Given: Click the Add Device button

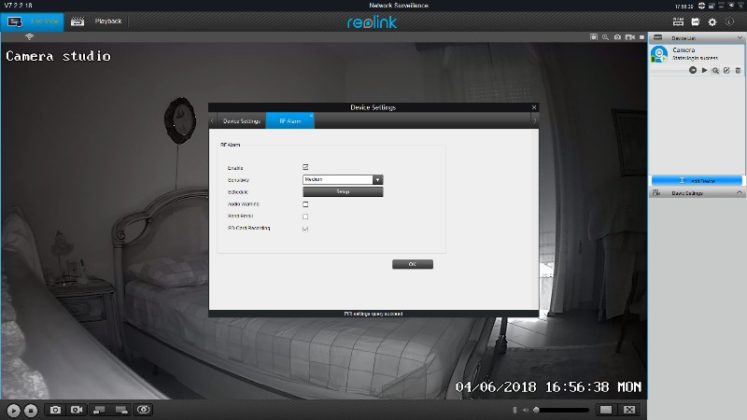Looking at the screenshot, I should [697, 181].
